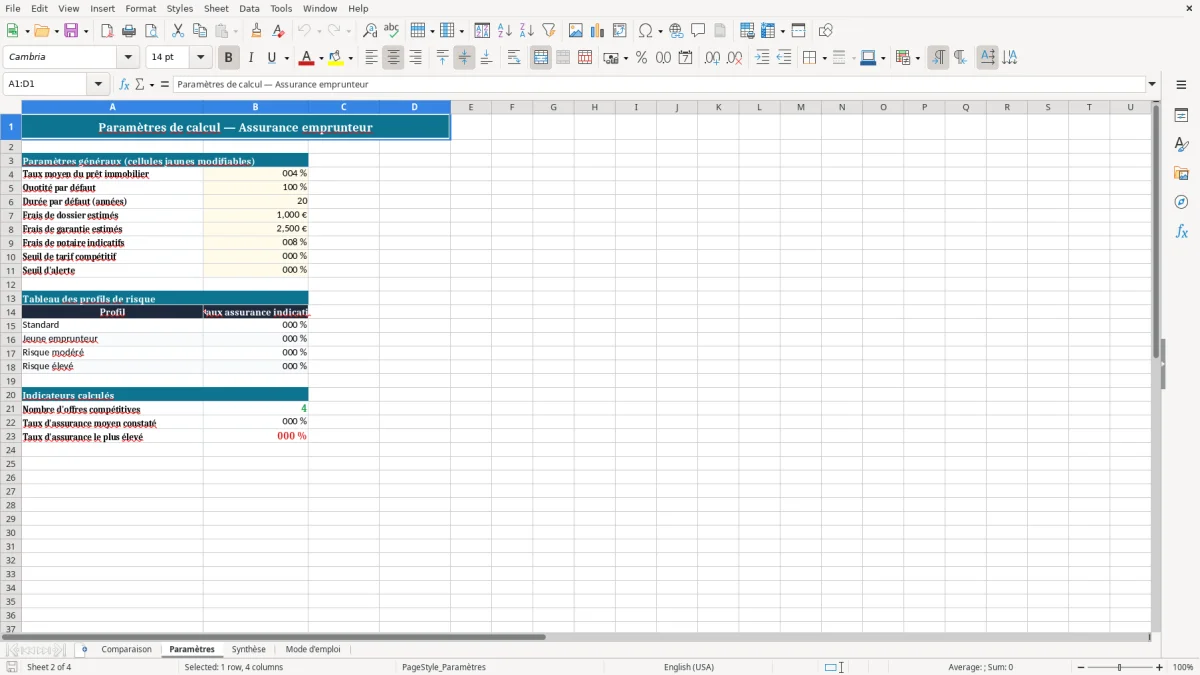Click the 100% zoom level
Image resolution: width=1200 pixels, height=675 pixels.
(1183, 667)
